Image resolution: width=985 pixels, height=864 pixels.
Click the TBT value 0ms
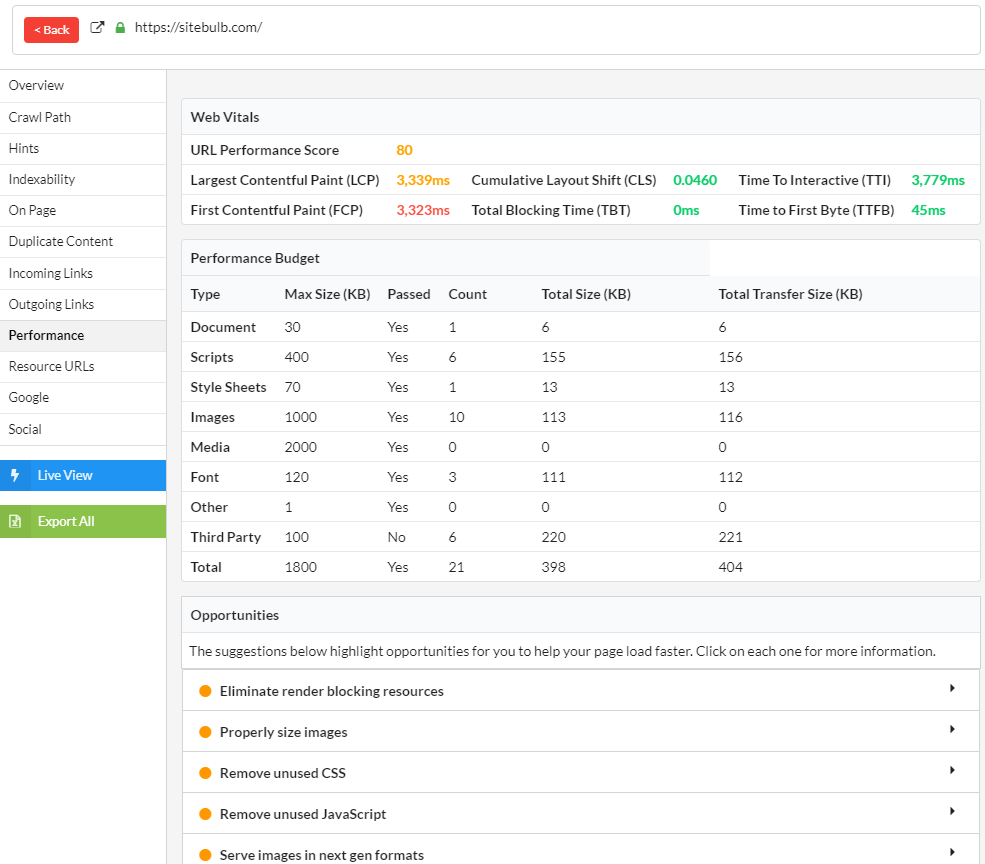[x=686, y=211]
